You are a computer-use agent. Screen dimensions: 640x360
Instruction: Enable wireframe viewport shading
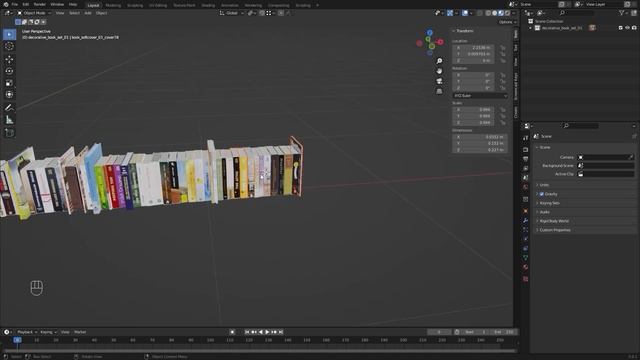click(488, 13)
